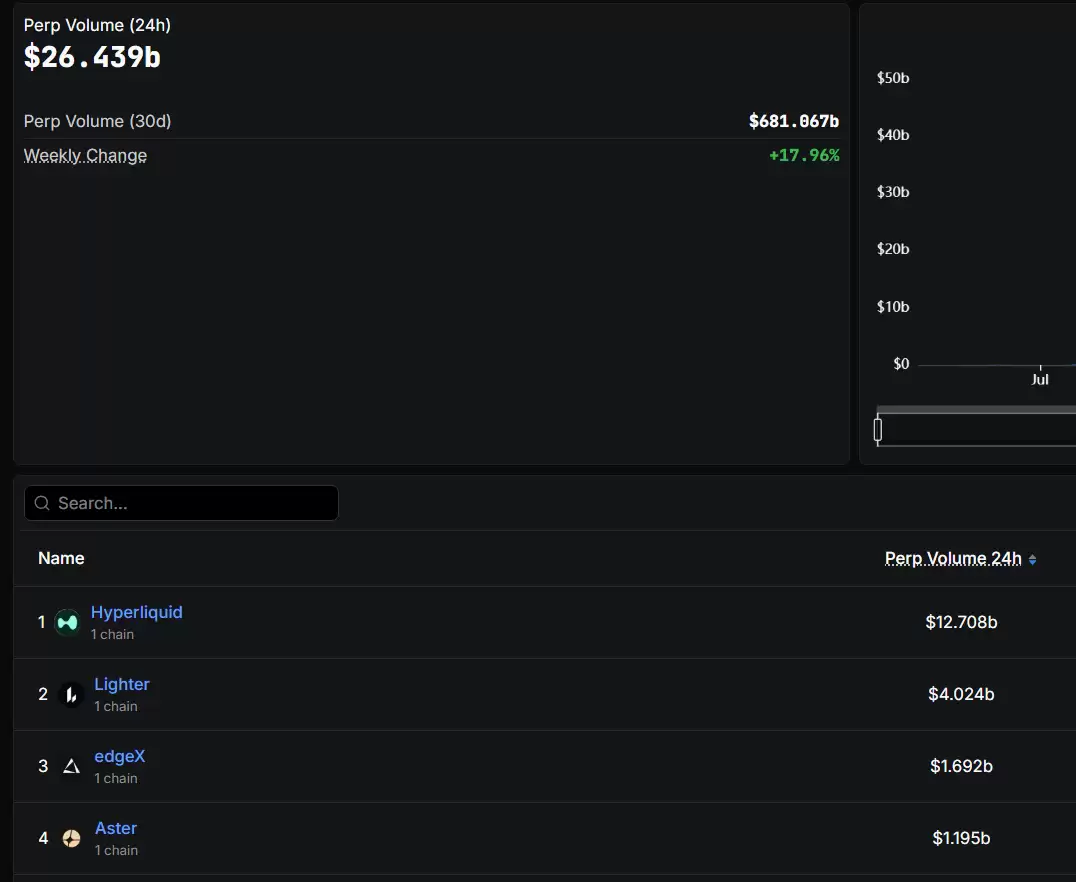The image size is (1076, 882).
Task: Select Hyperliquid's $12.708b volume cell
Action: click(x=961, y=622)
